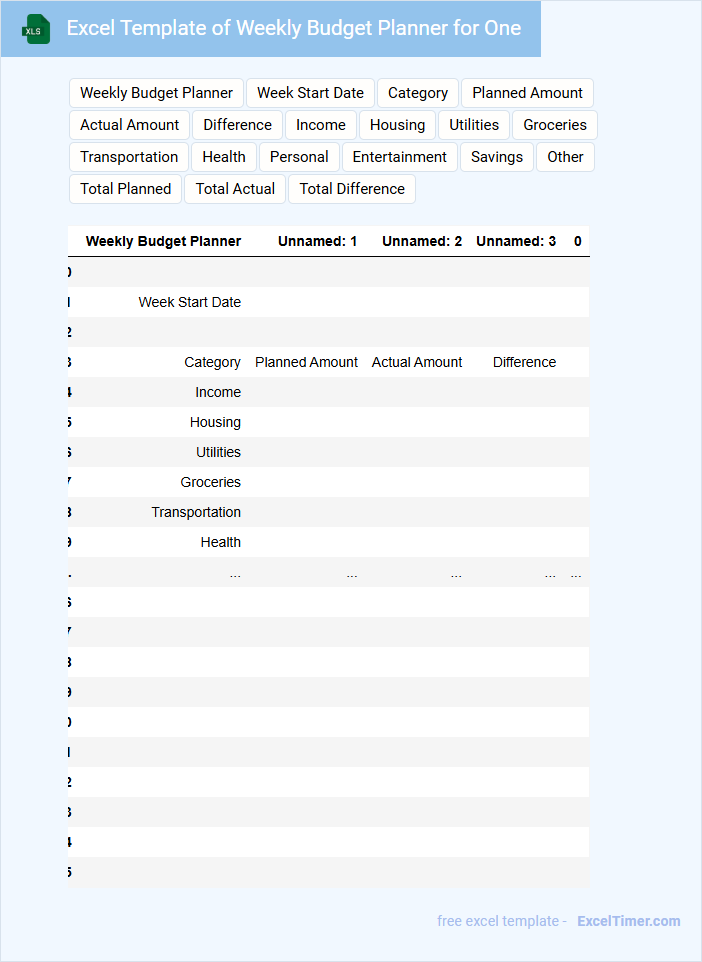Select the Weekly Budget Planner tag

click(156, 93)
